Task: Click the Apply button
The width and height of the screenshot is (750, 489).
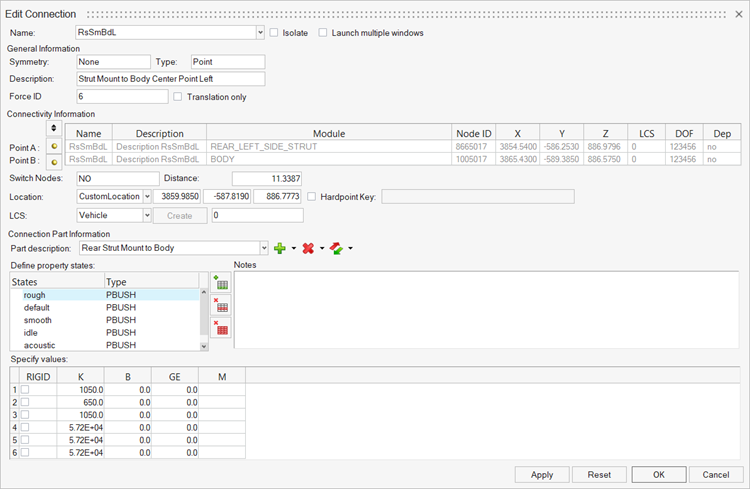Action: 542,474
